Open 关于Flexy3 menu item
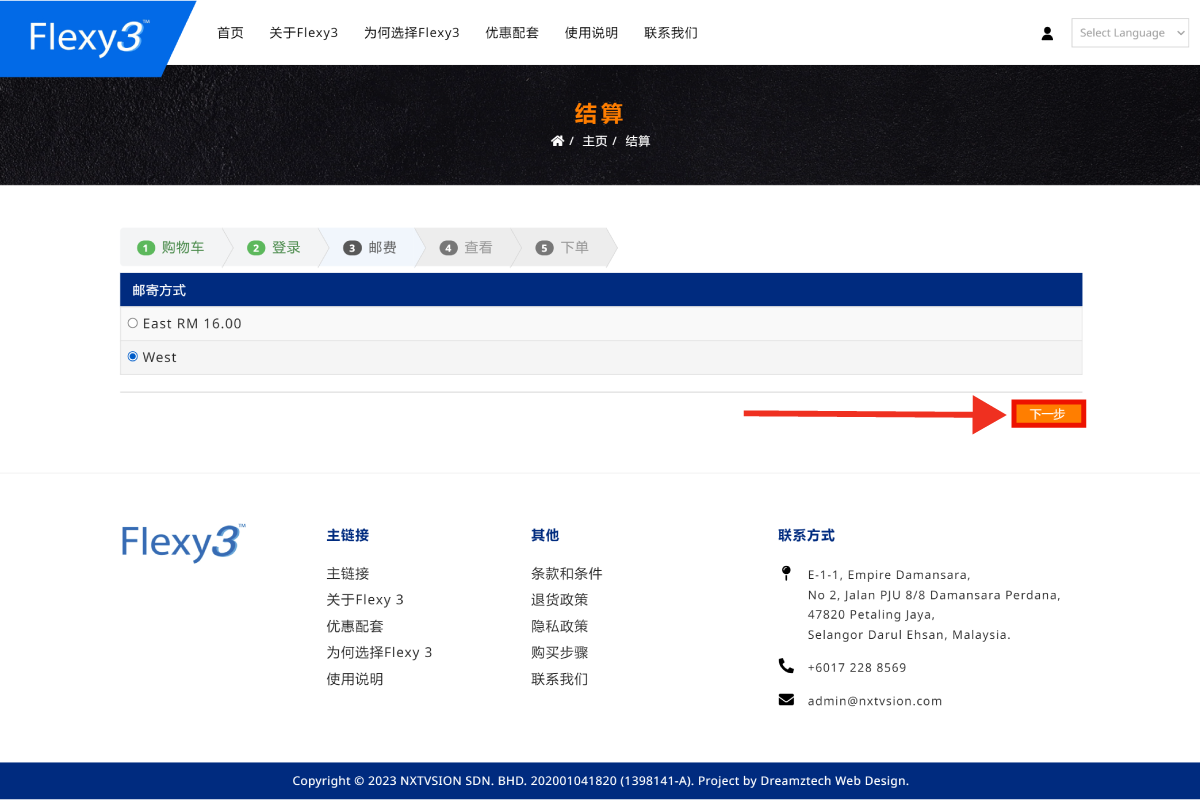The image size is (1200, 800). pos(303,33)
